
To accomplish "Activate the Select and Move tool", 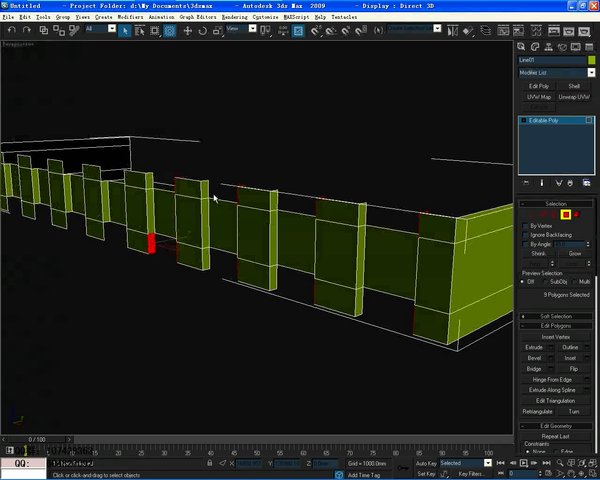I will pyautogui.click(x=188, y=31).
